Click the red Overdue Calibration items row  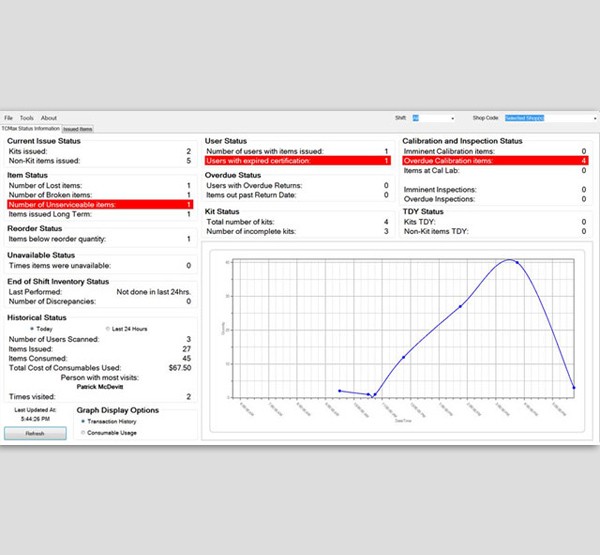pyautogui.click(x=494, y=160)
